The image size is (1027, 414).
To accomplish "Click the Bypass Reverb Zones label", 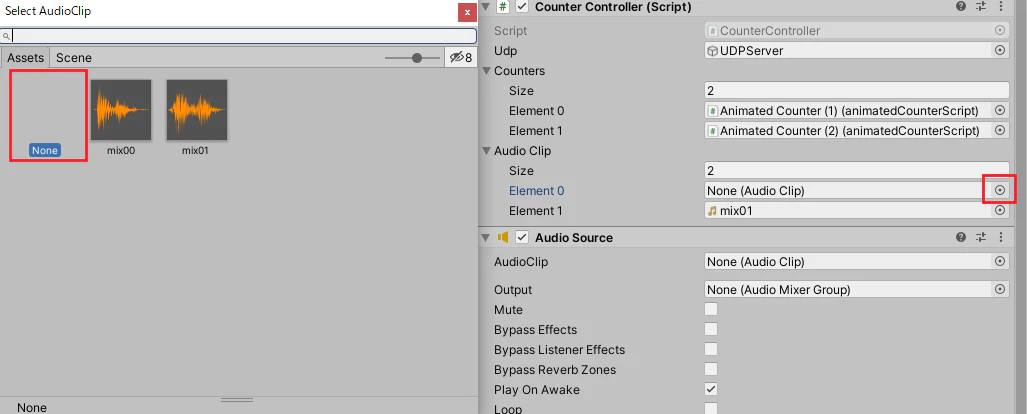I will point(553,369).
